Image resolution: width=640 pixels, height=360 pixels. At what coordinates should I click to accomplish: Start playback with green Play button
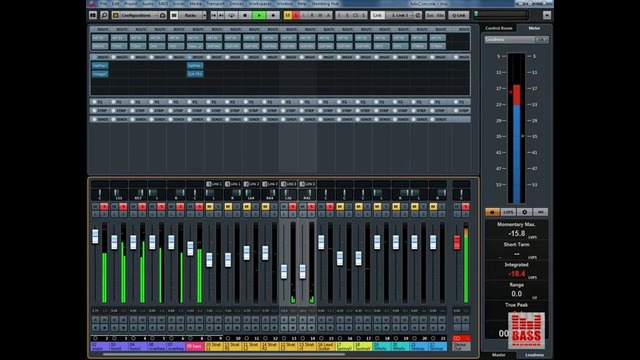point(259,15)
